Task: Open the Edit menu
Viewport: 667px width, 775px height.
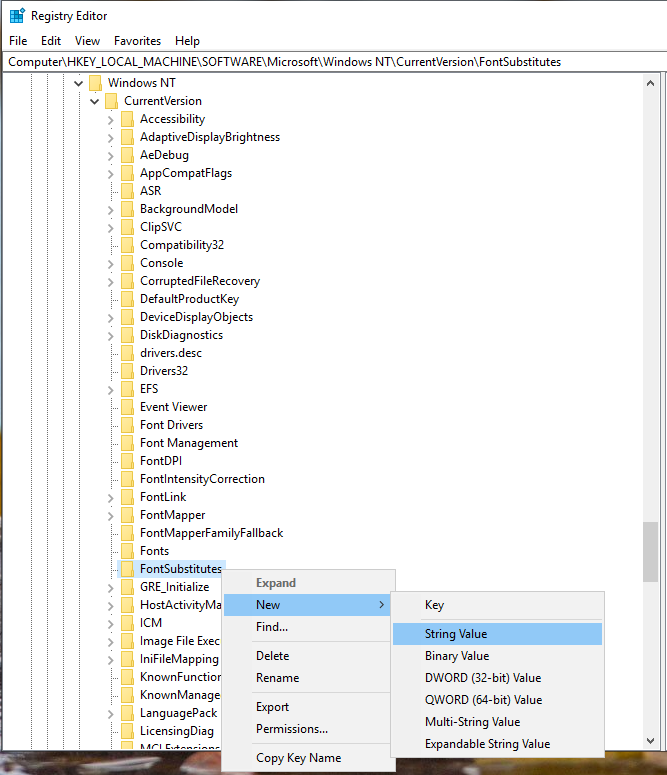Action: [x=51, y=41]
